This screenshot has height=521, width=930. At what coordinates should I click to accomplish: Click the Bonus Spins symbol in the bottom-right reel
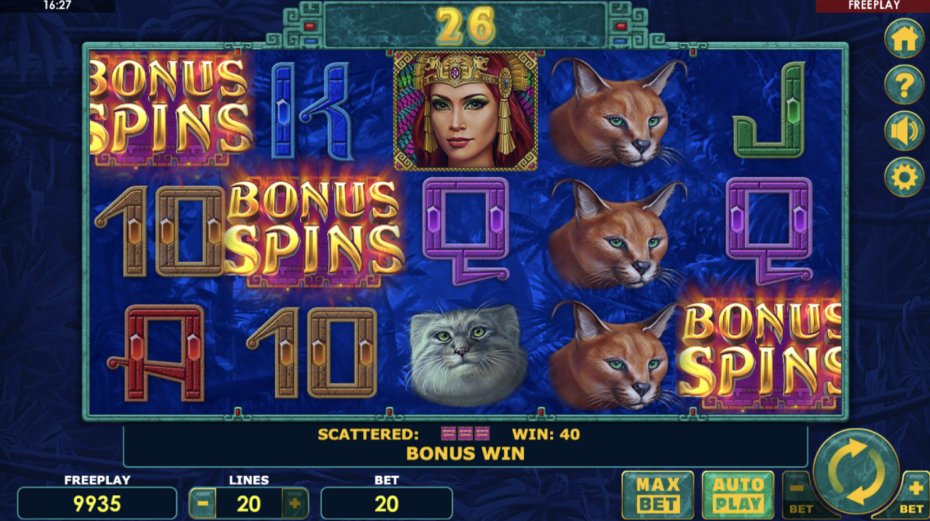click(761, 350)
